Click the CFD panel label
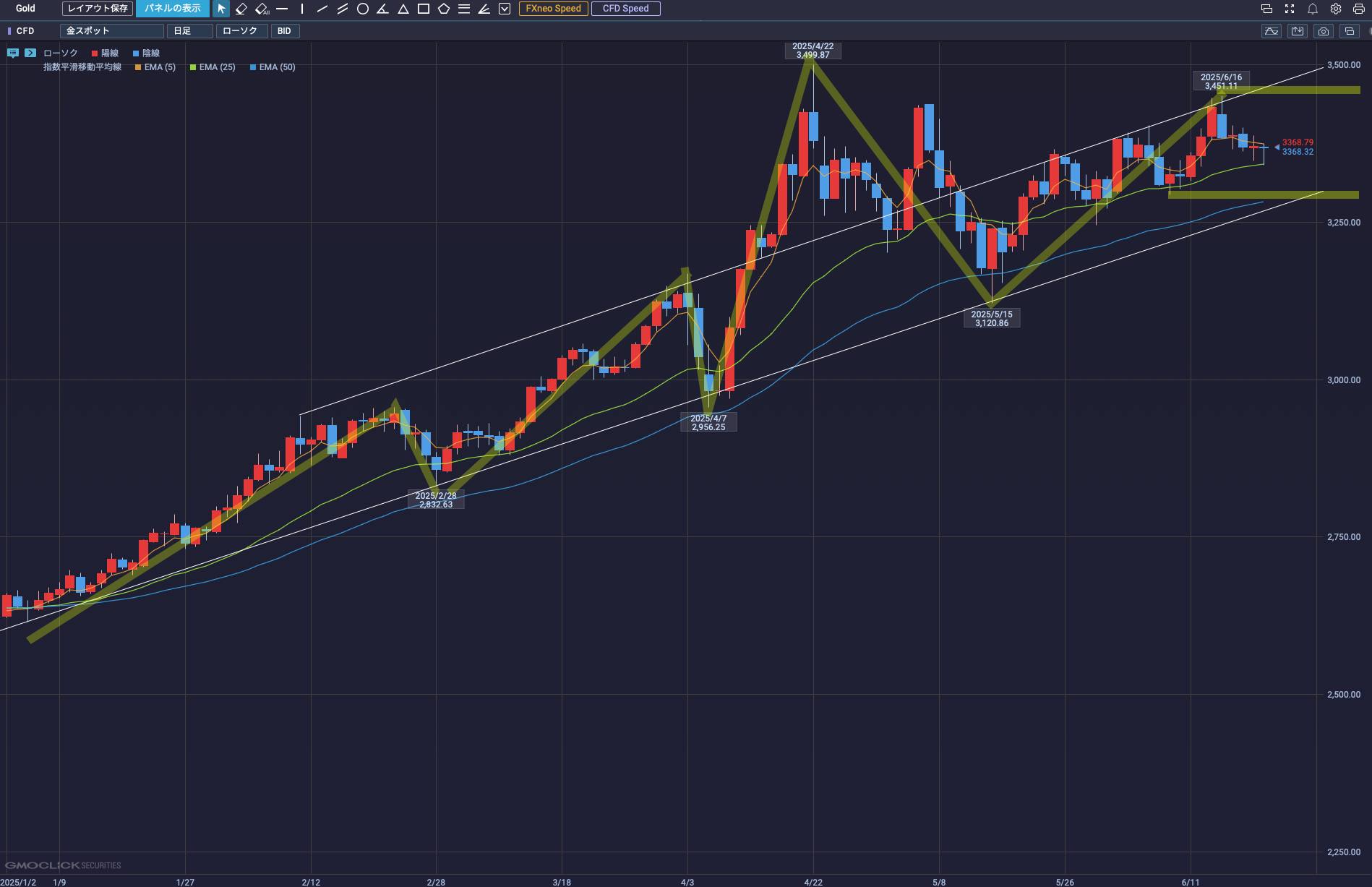This screenshot has width=1372, height=887. [25, 31]
